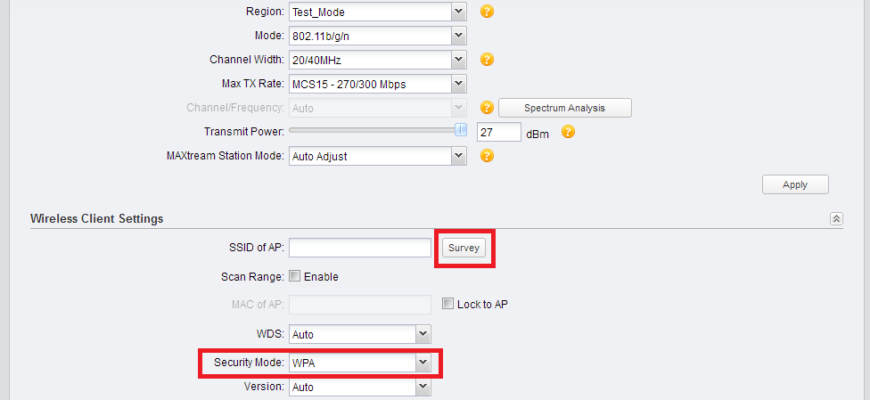Enable the Scan Range checkbox
Image resolution: width=870 pixels, height=400 pixels.
pos(295,276)
